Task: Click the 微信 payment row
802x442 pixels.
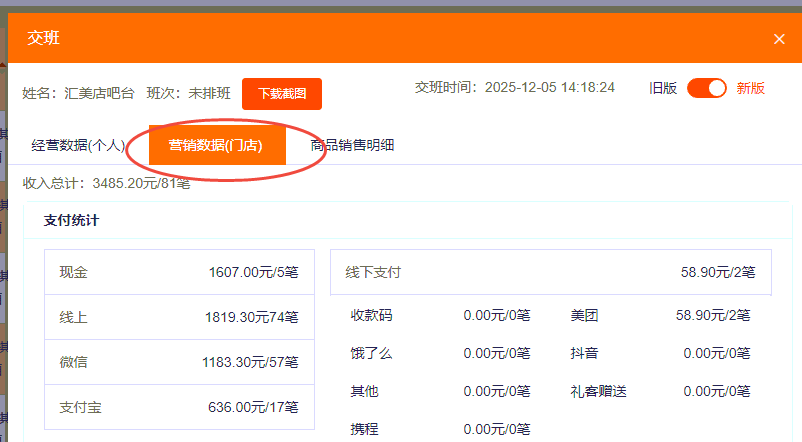Action: pyautogui.click(x=179, y=362)
